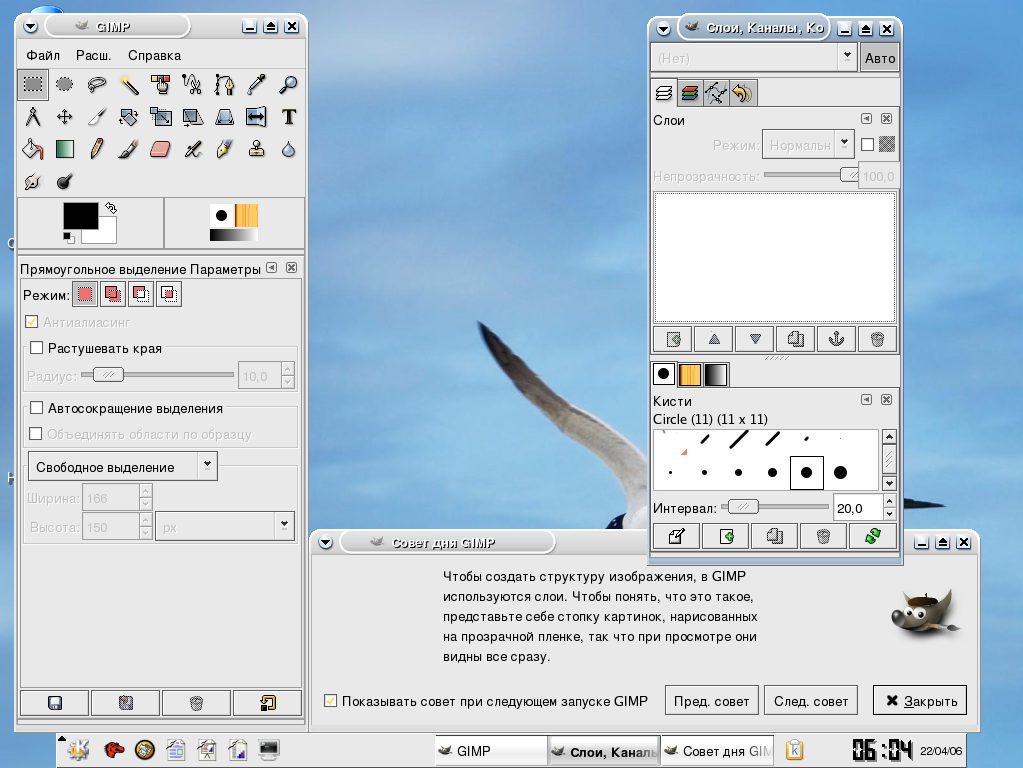Select the Rectangle Select tool
Image resolution: width=1023 pixels, height=768 pixels.
(33, 84)
